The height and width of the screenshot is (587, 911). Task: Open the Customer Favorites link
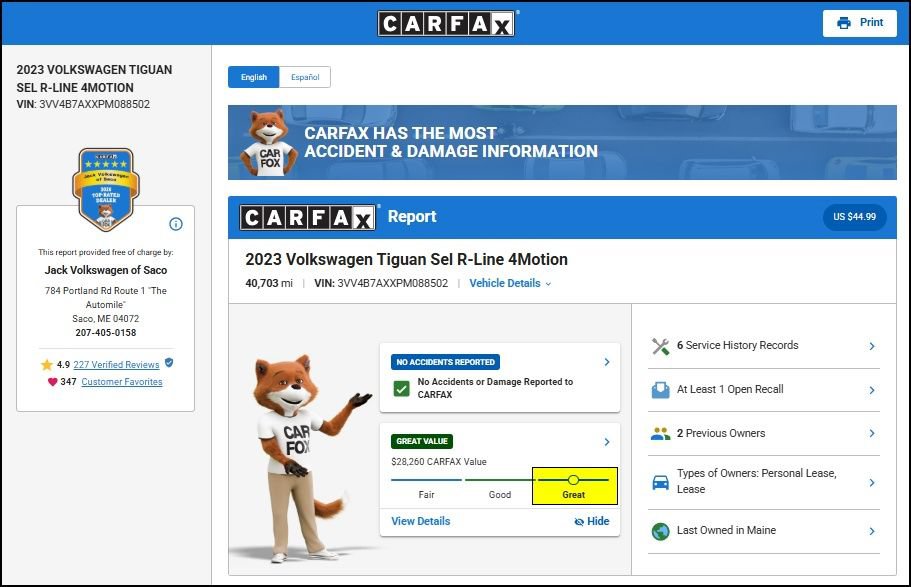[122, 382]
